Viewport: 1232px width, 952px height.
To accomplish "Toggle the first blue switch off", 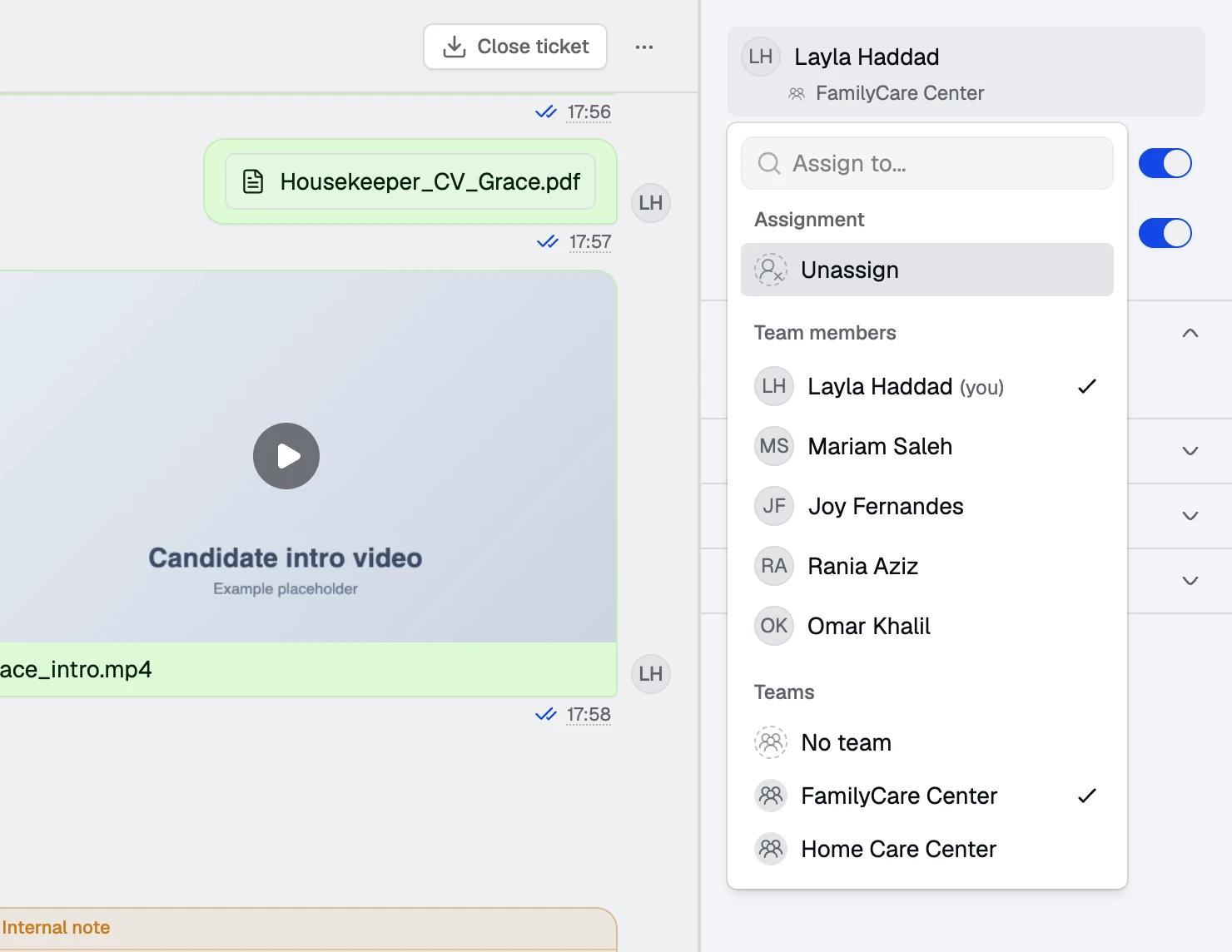I will pyautogui.click(x=1165, y=163).
